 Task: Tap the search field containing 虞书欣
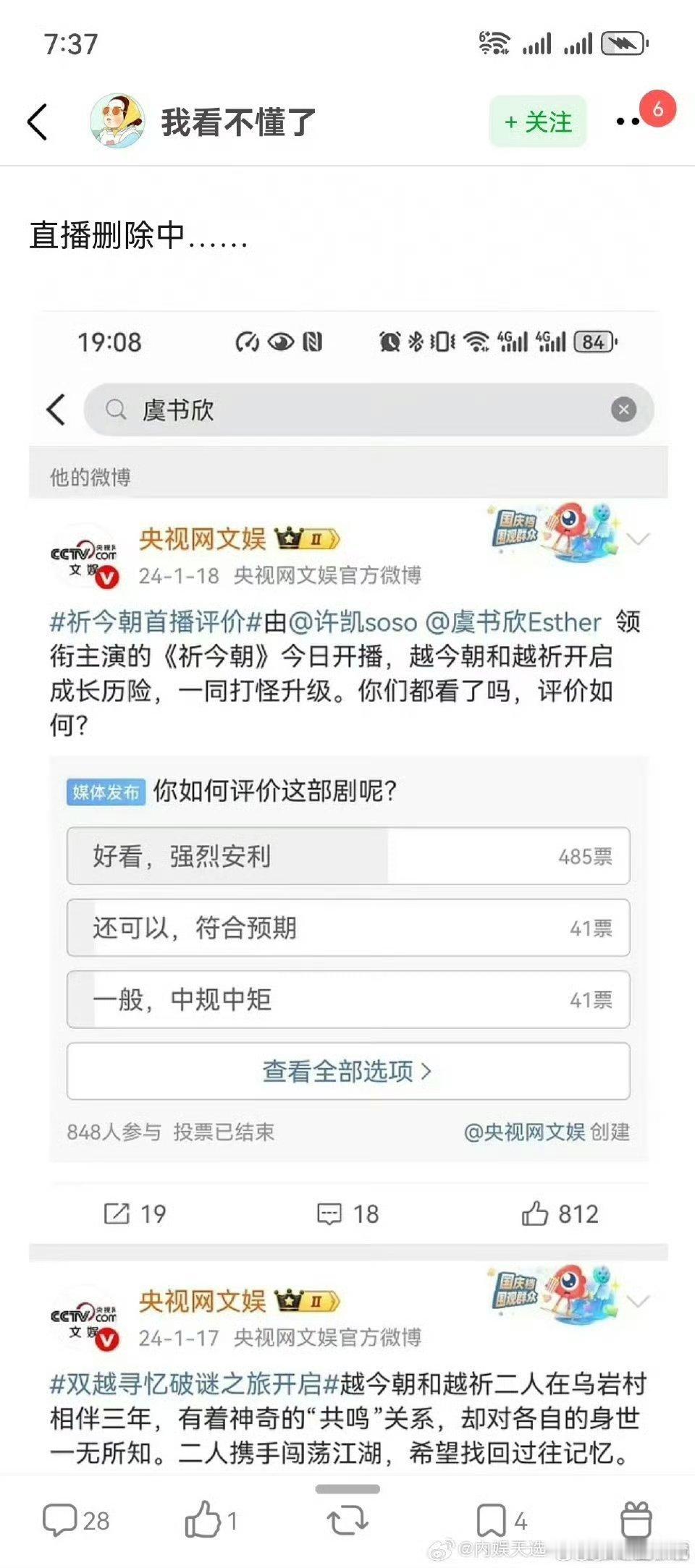369,410
